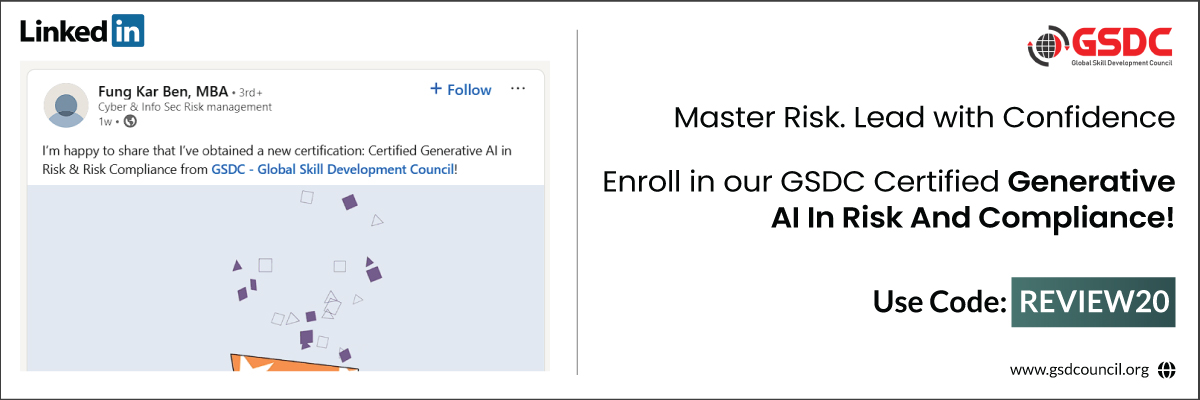
Task: Open Fung Kar Ben, MBA profile name
Action: (162, 92)
